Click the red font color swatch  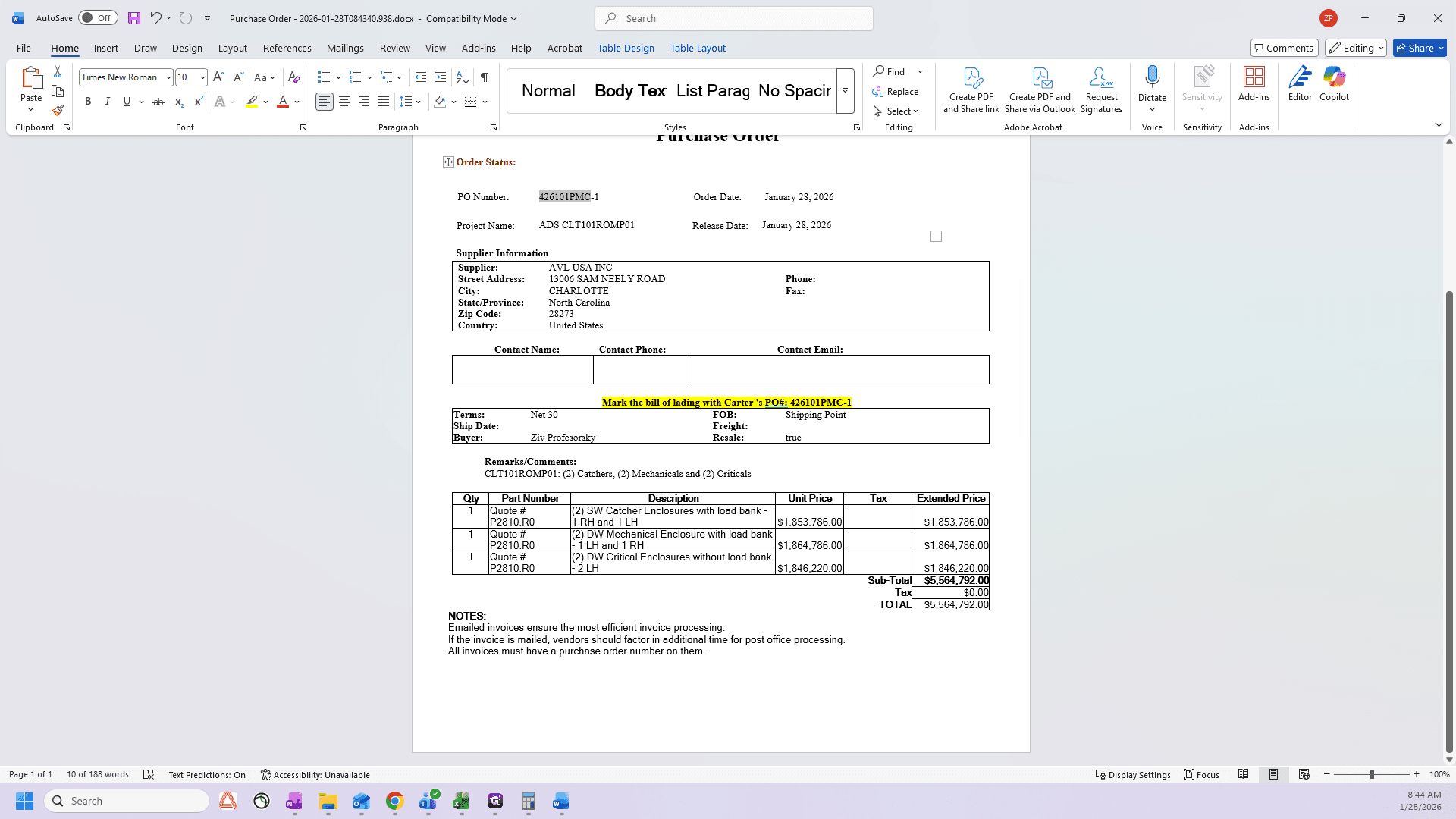pyautogui.click(x=283, y=102)
